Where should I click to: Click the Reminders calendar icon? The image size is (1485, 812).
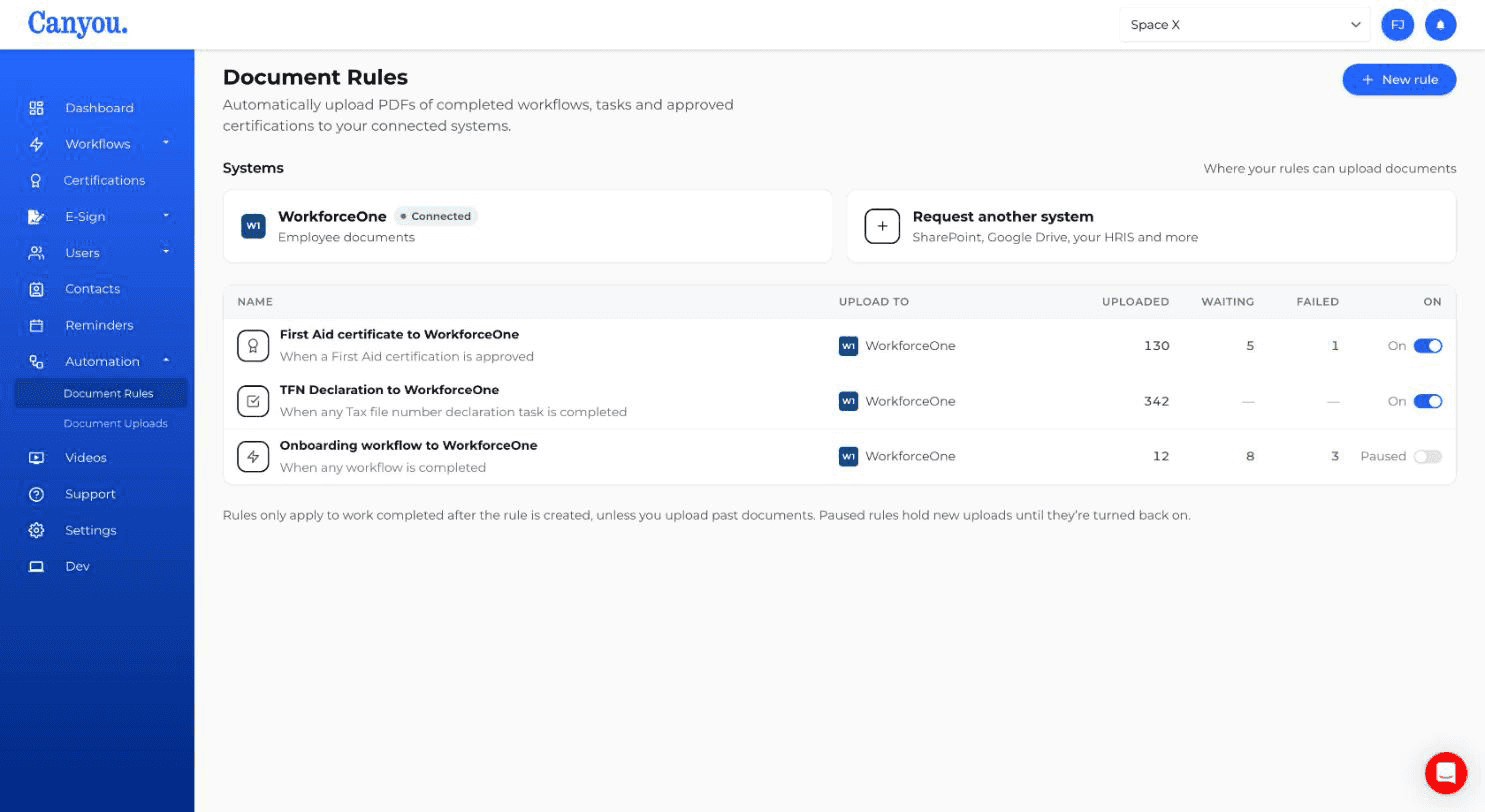36,325
